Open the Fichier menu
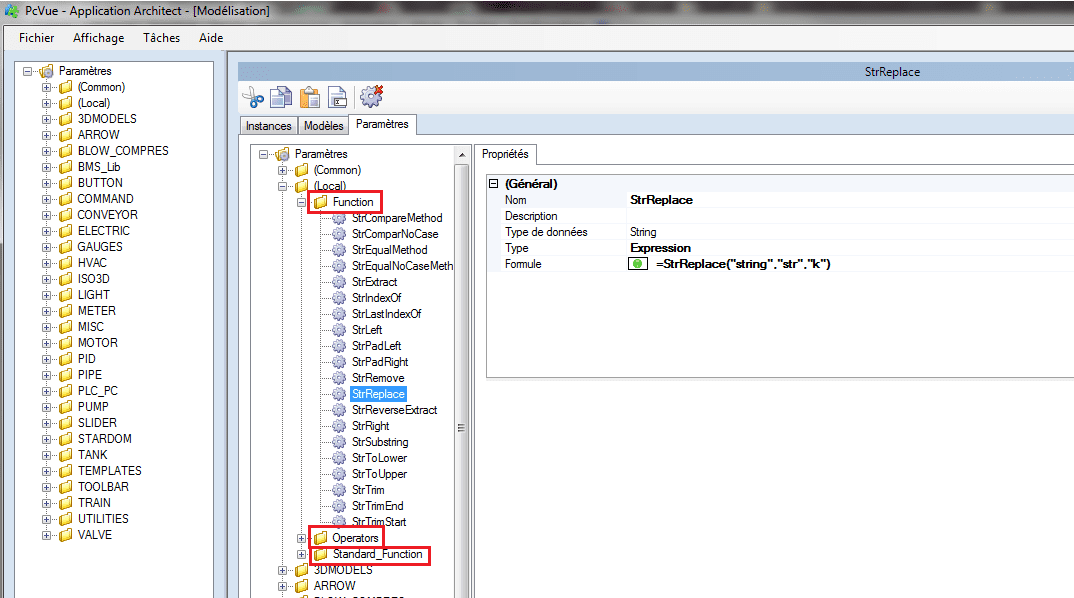 (36, 37)
